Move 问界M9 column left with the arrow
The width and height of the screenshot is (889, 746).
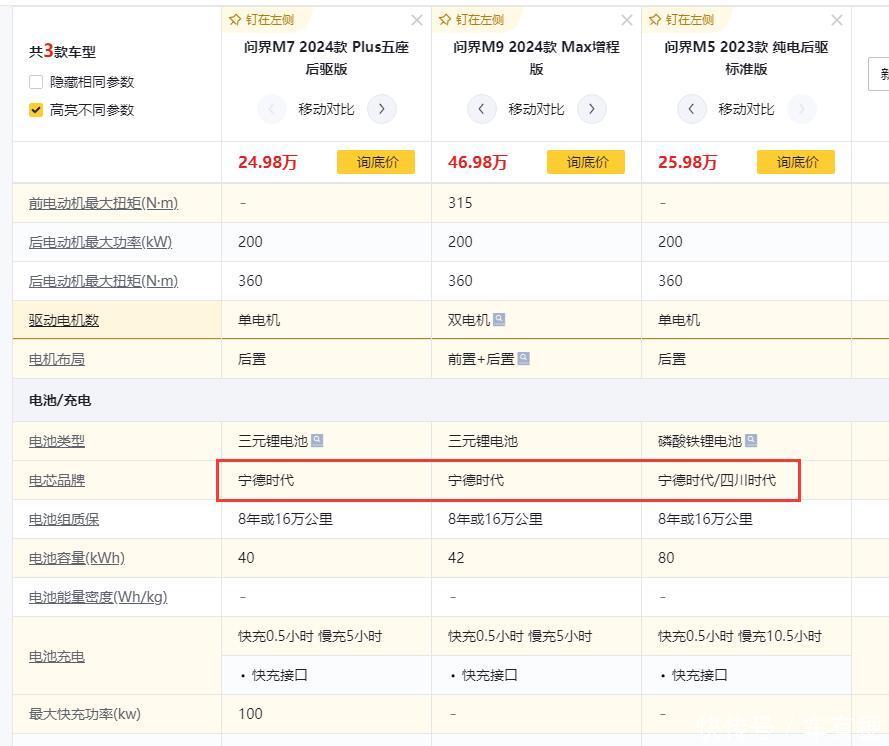482,109
